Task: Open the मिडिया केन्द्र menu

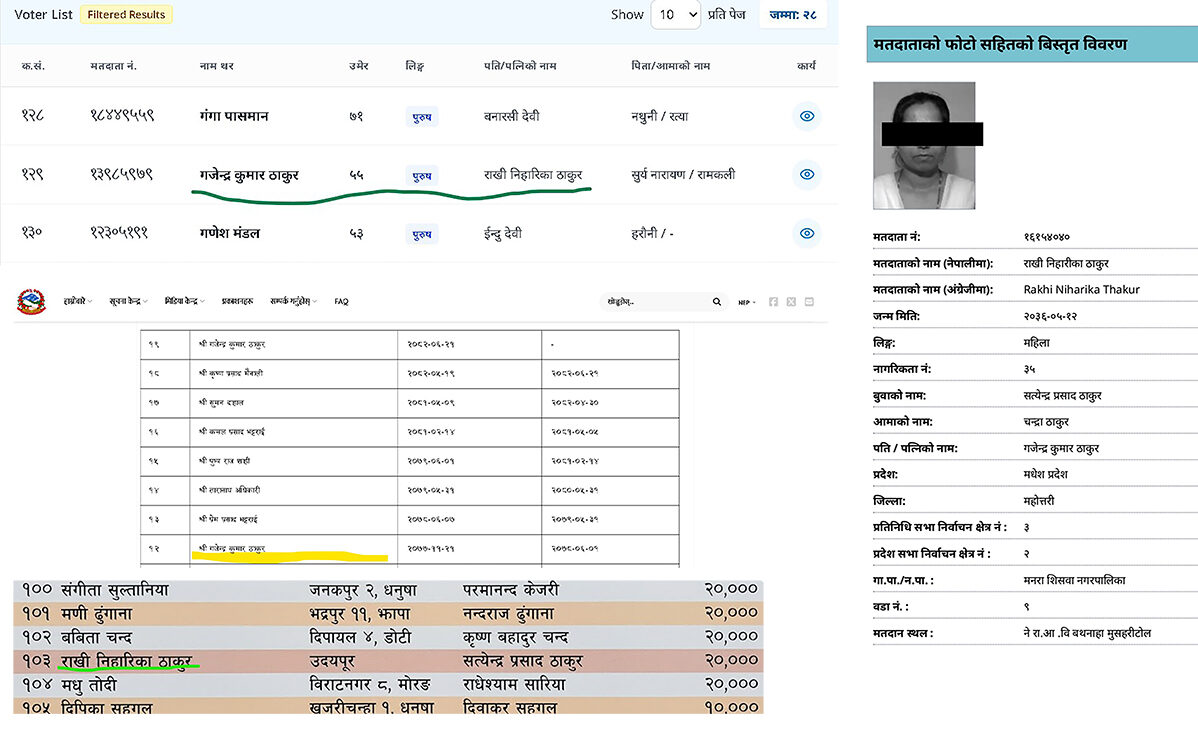Action: (184, 301)
